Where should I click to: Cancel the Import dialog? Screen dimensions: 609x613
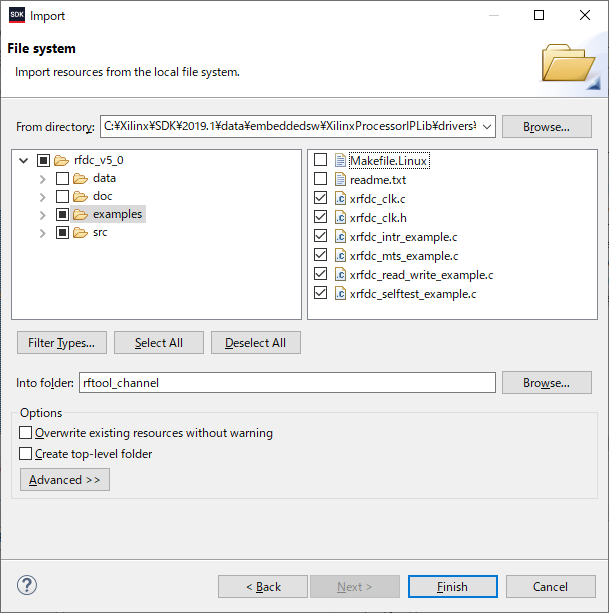point(551,586)
